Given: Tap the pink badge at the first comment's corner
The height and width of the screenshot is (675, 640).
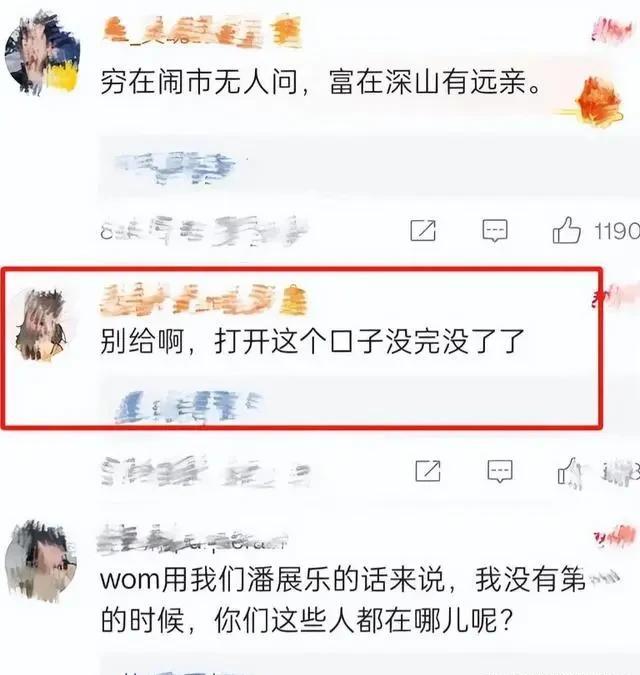Looking at the screenshot, I should 612,30.
